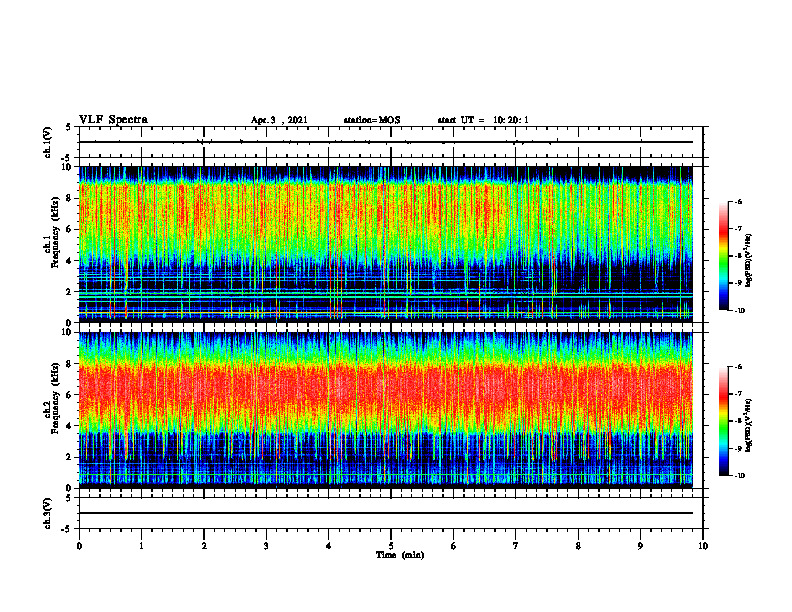Click the ch.1 color bar '-9' tick label
792x612 pixels.
(738, 283)
